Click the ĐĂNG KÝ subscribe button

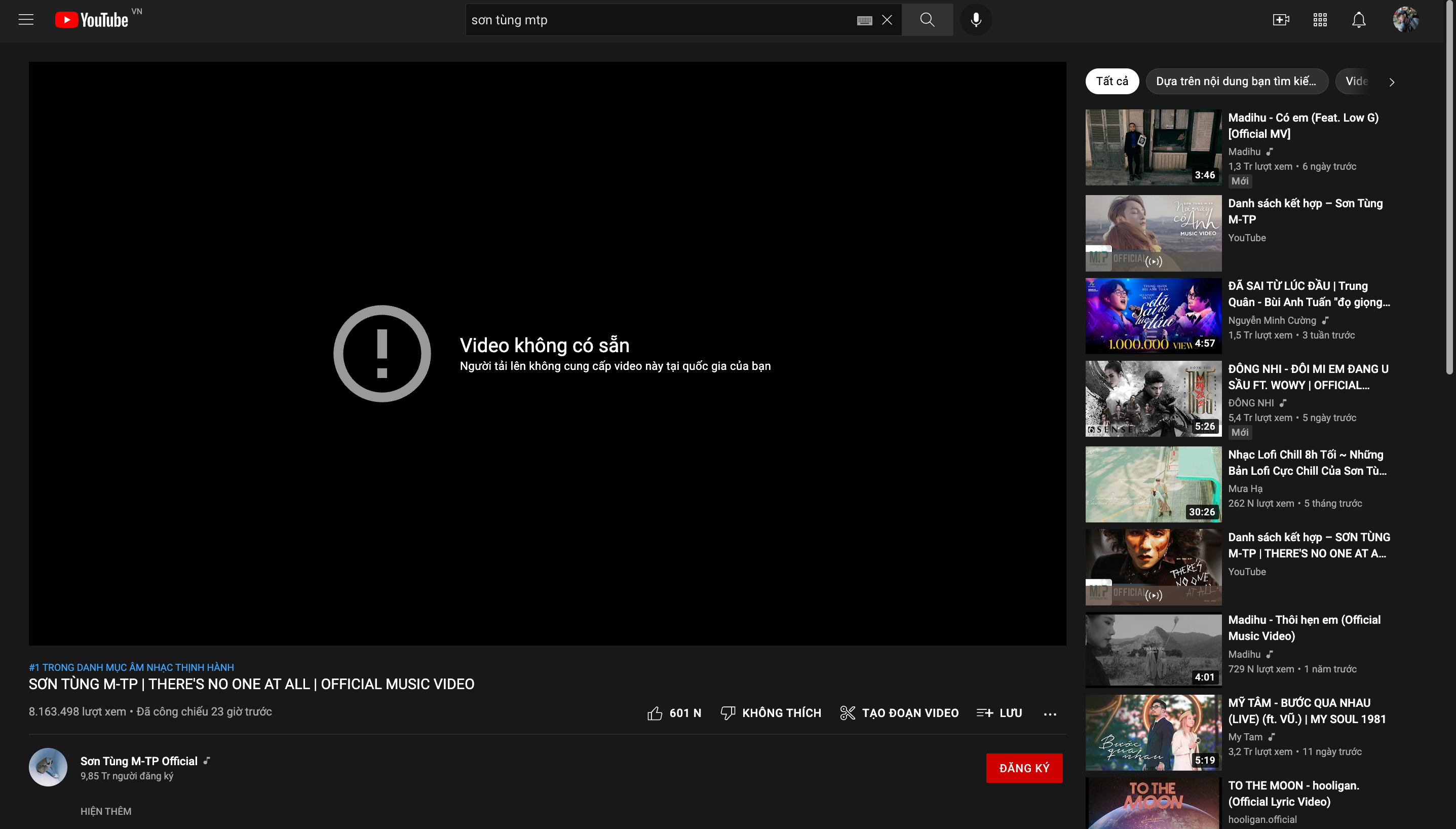(1023, 768)
